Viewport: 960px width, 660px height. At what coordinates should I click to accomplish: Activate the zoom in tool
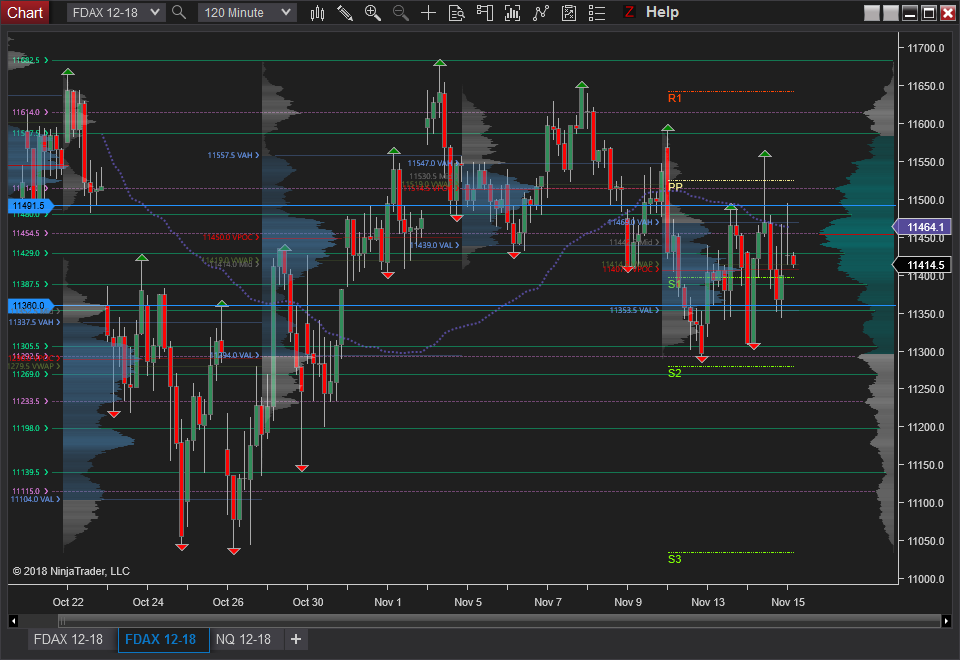tap(373, 13)
